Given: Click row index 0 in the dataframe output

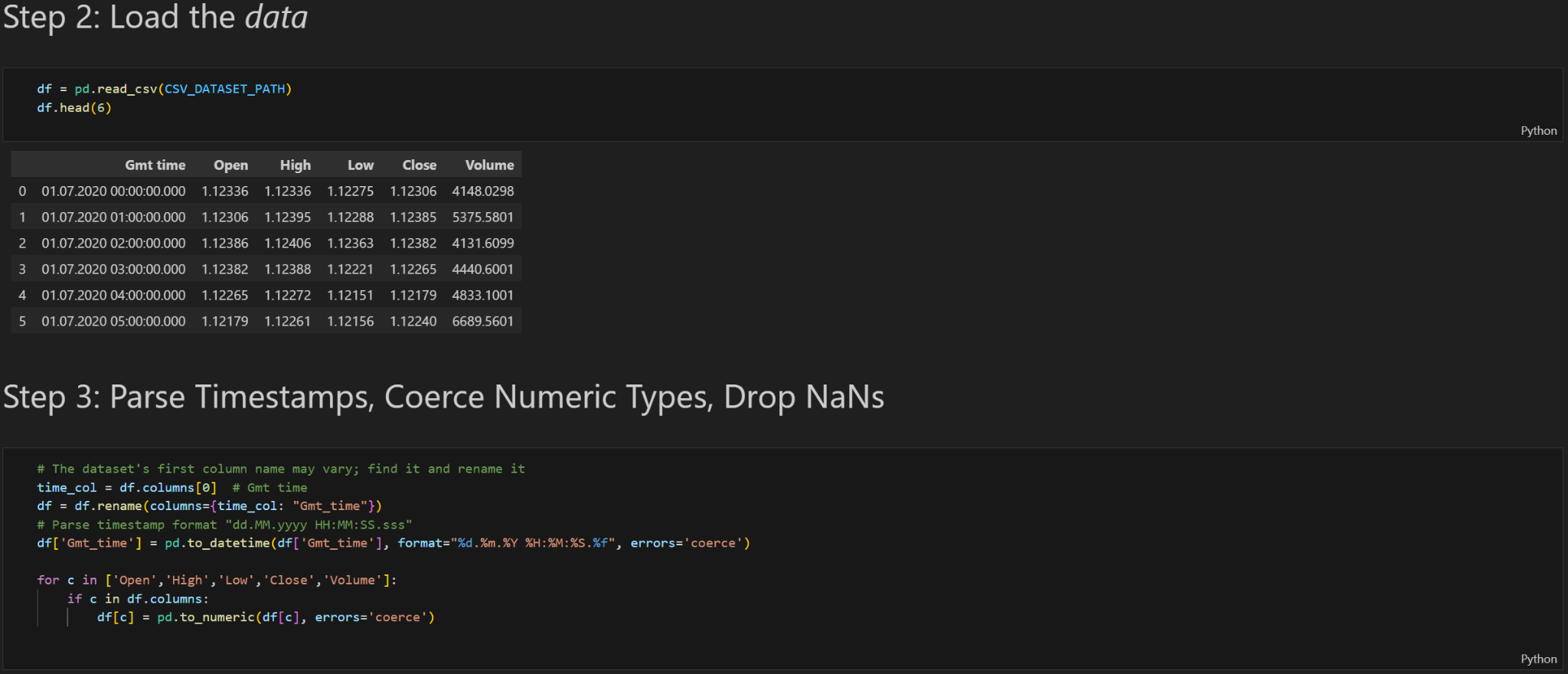Looking at the screenshot, I should (x=22, y=191).
